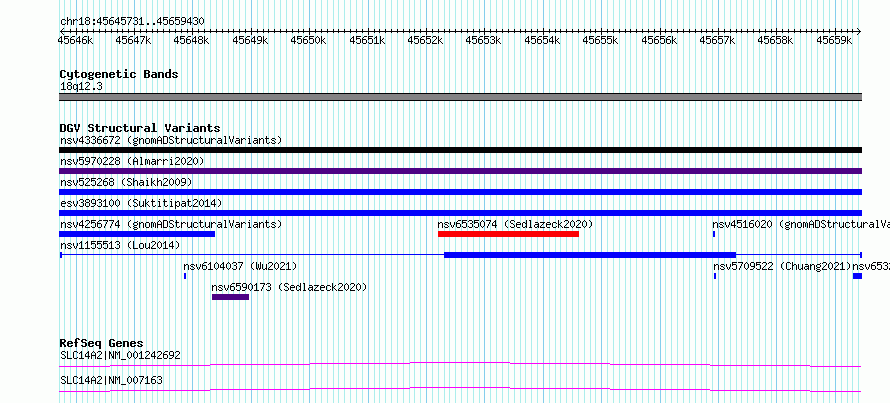Image resolution: width=890 pixels, height=403 pixels.
Task: Click the 45651k ruler tick label
Action: (367, 40)
